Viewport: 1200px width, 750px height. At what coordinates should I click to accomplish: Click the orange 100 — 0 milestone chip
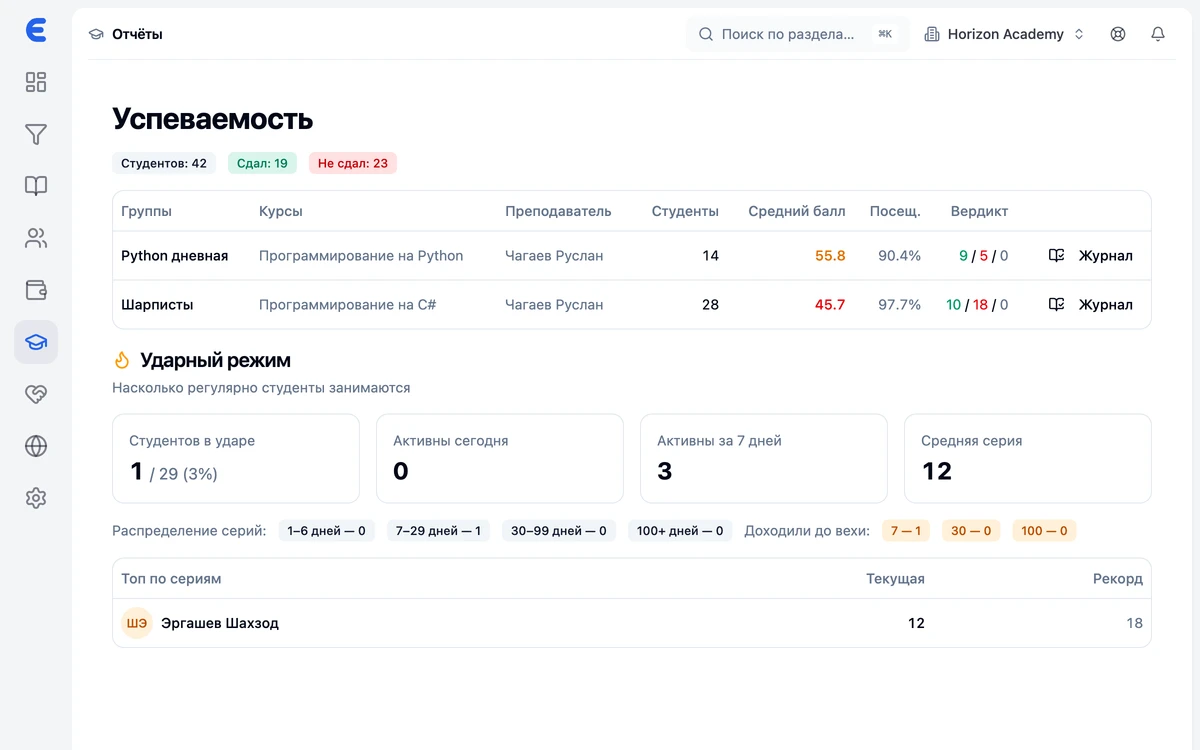(1044, 531)
